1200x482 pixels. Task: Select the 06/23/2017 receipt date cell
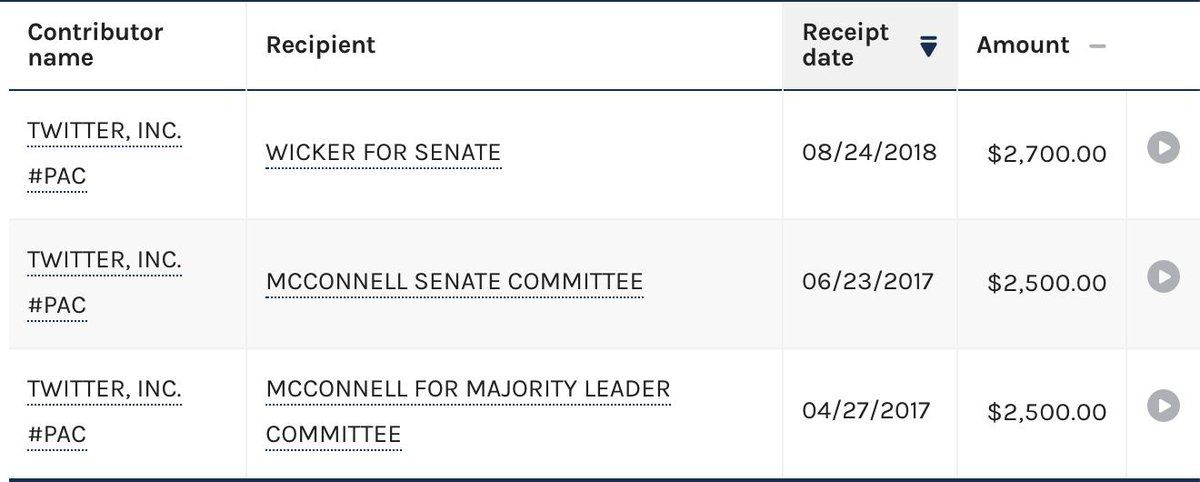pyautogui.click(x=868, y=281)
